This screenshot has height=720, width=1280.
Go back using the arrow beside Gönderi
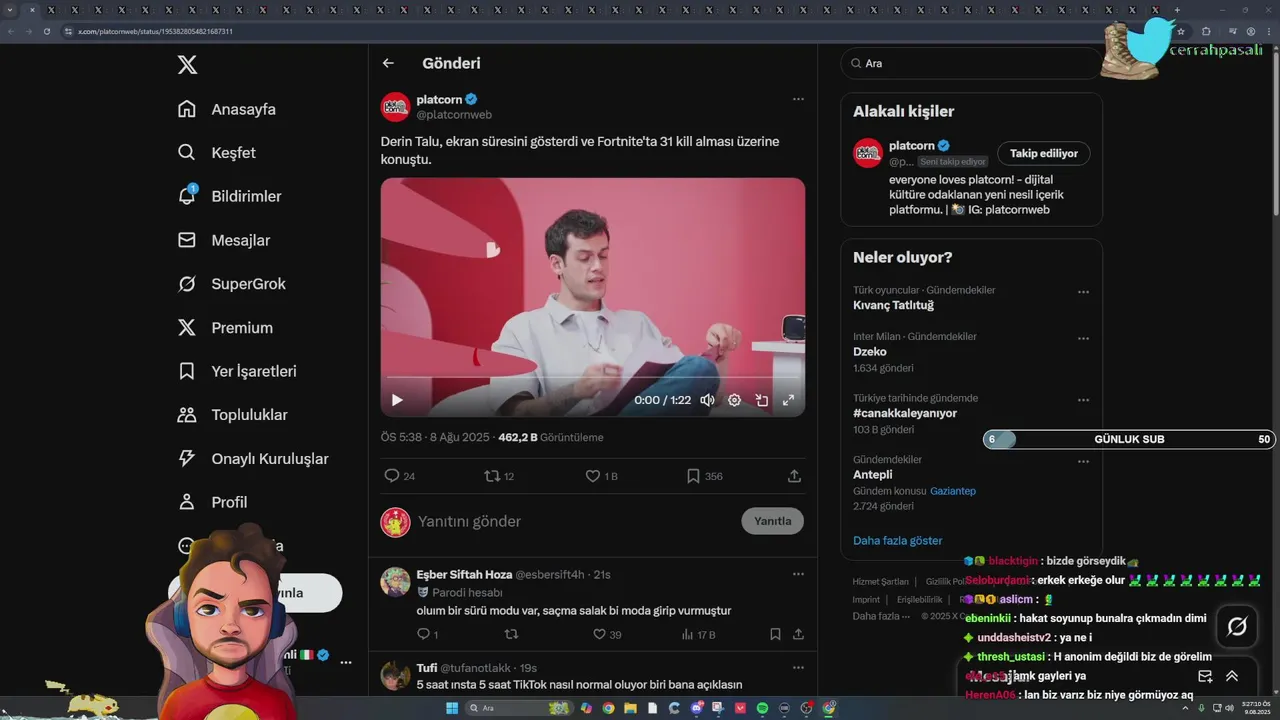(388, 63)
